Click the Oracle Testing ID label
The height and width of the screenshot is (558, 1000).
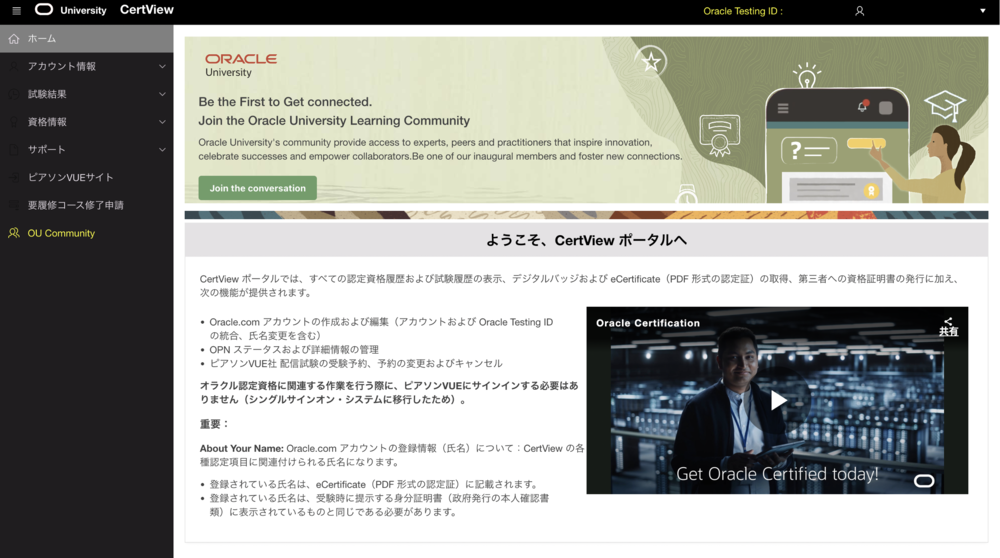pos(743,11)
